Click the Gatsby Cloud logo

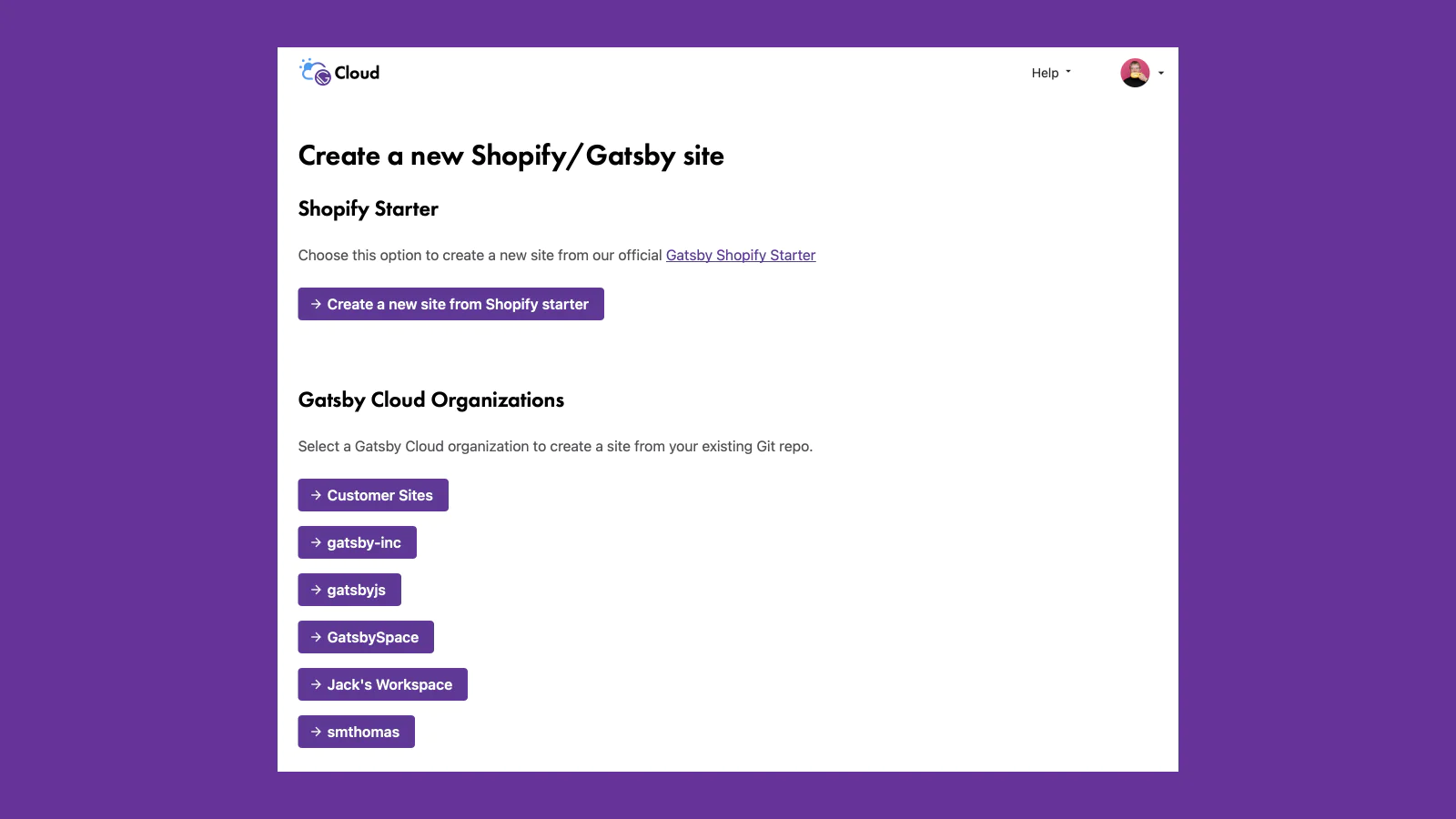[x=339, y=73]
